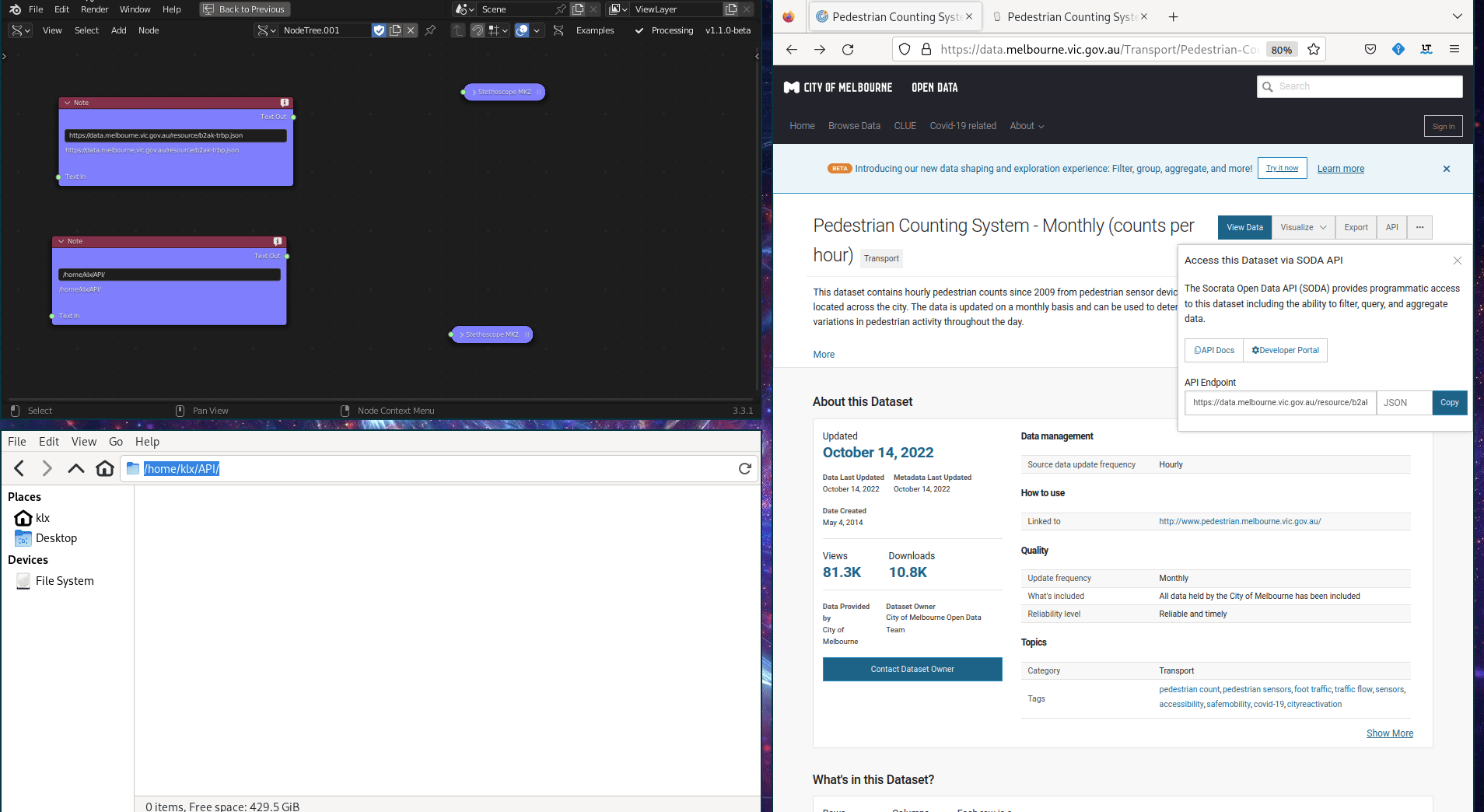Click info icon on the /home/klx/API/ Note node
This screenshot has height=812, width=1484.
point(278,241)
